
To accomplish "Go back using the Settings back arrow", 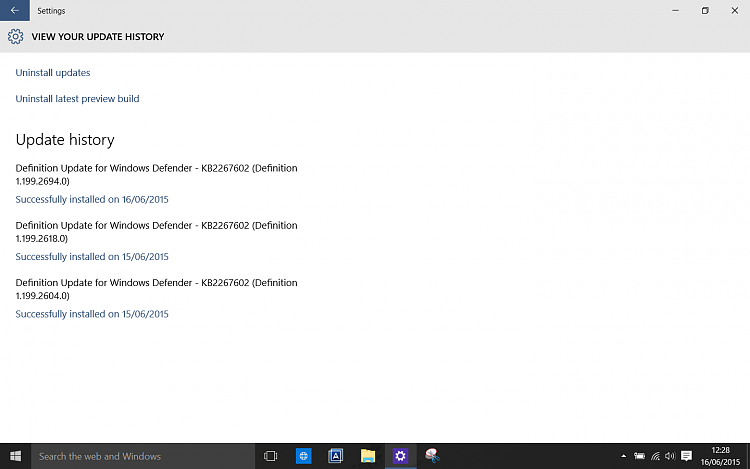I will tap(15, 10).
